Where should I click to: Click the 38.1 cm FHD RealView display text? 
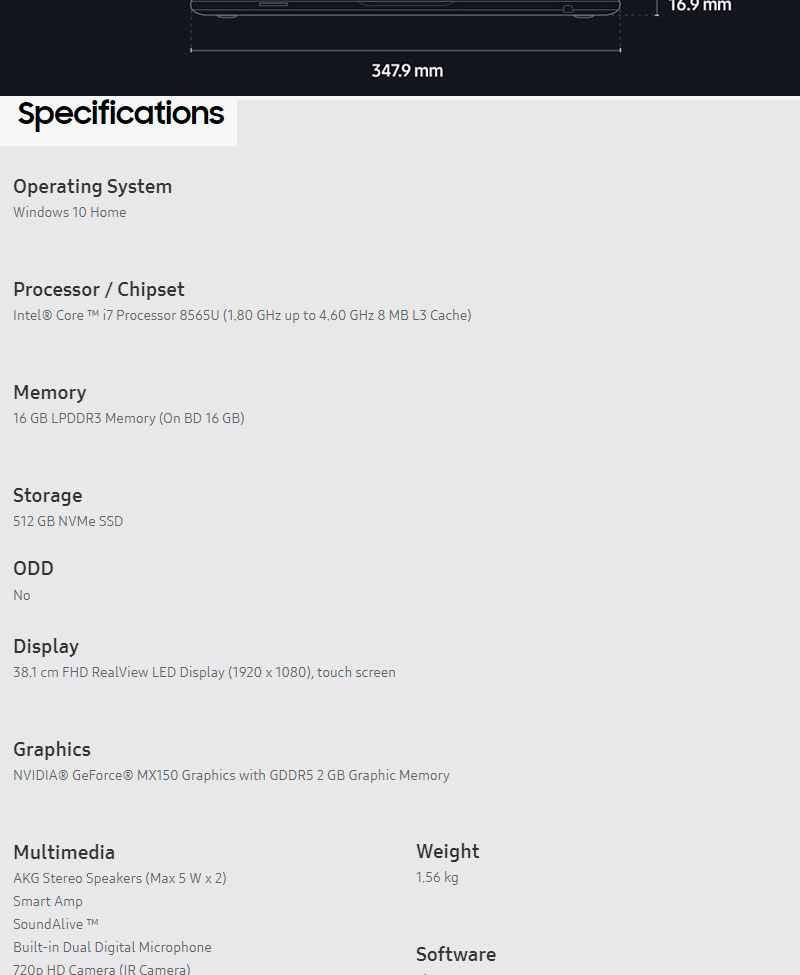(204, 672)
